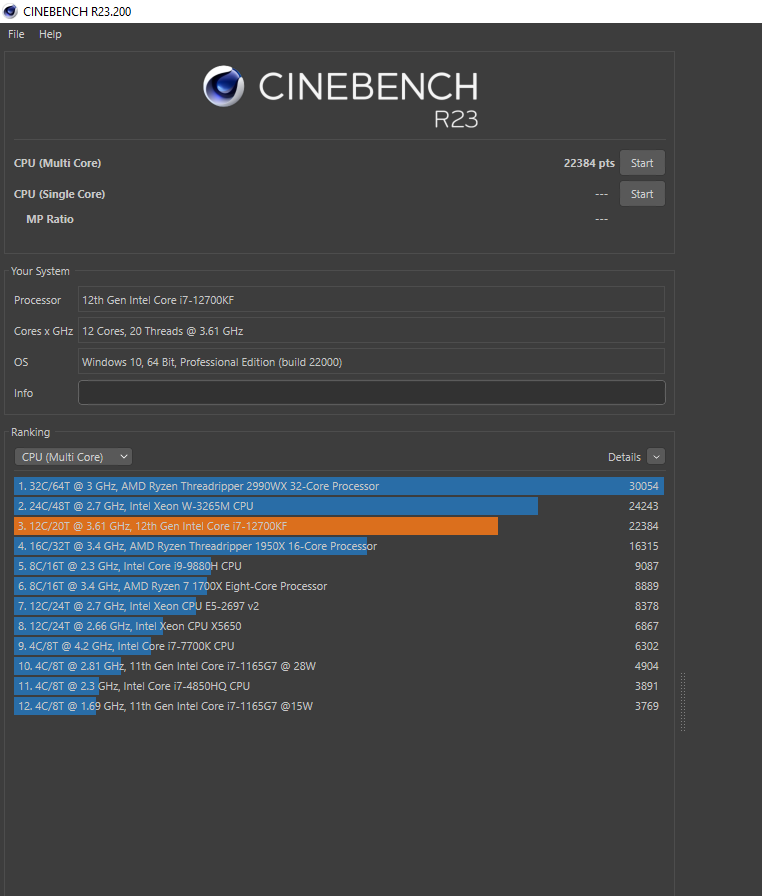Click the MP Ratio label
Screen dimensions: 762x896
pyautogui.click(x=50, y=219)
